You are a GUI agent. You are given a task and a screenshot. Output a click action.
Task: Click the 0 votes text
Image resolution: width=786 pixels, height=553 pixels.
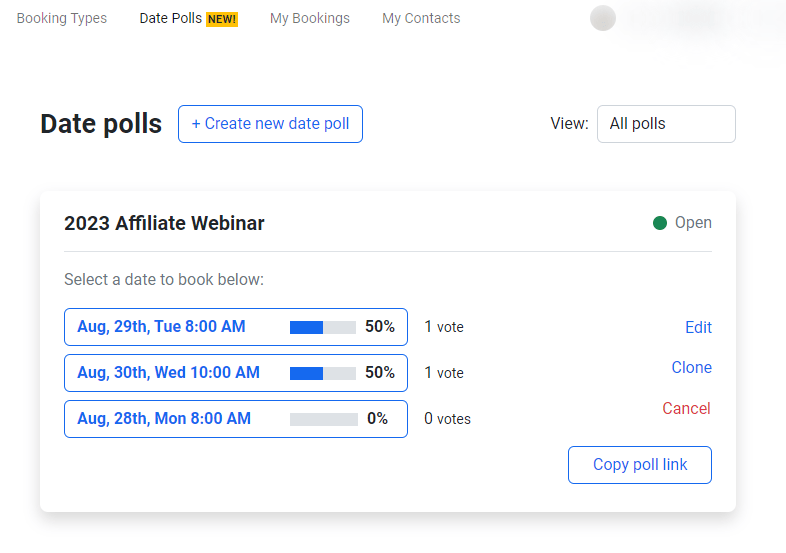click(x=447, y=419)
